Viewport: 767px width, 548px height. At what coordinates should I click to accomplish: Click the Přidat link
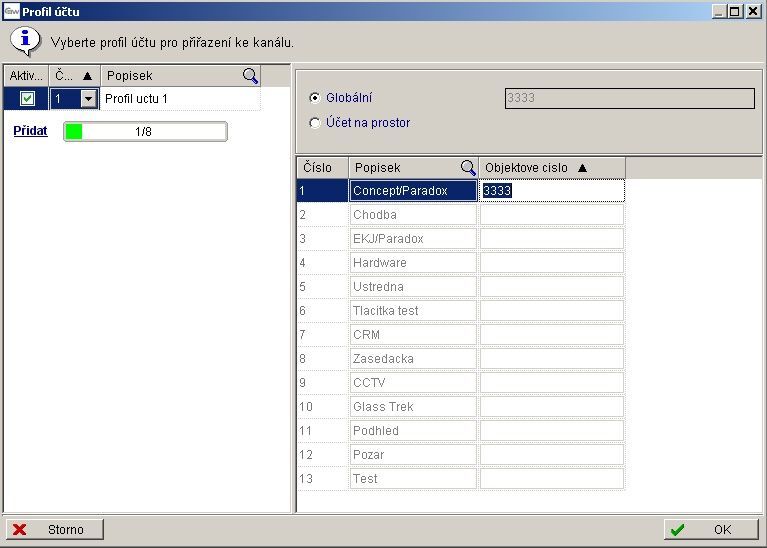30,131
